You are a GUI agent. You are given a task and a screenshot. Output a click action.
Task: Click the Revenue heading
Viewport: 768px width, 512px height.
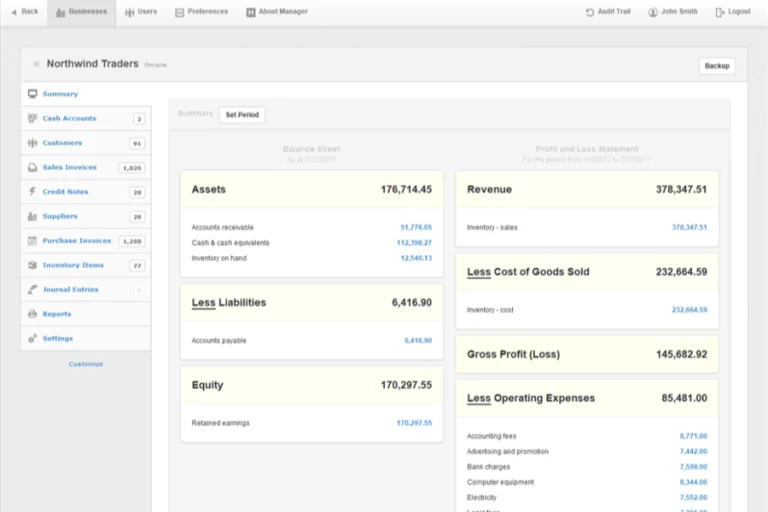[x=489, y=190]
